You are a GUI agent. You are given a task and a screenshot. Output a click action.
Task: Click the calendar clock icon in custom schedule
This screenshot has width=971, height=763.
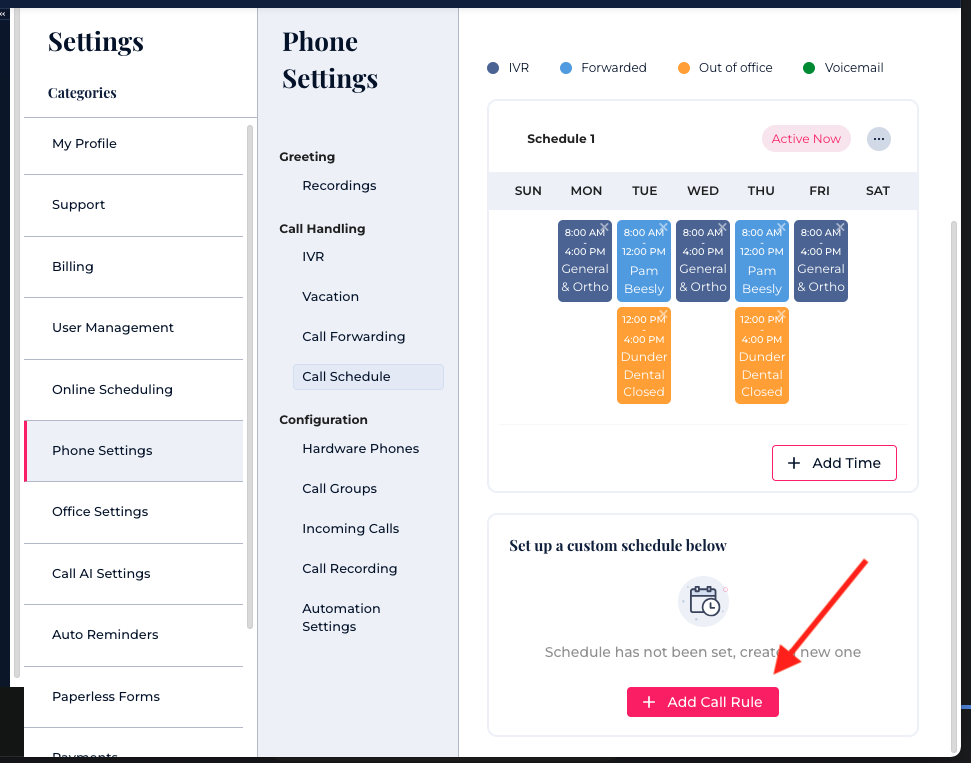click(x=703, y=600)
